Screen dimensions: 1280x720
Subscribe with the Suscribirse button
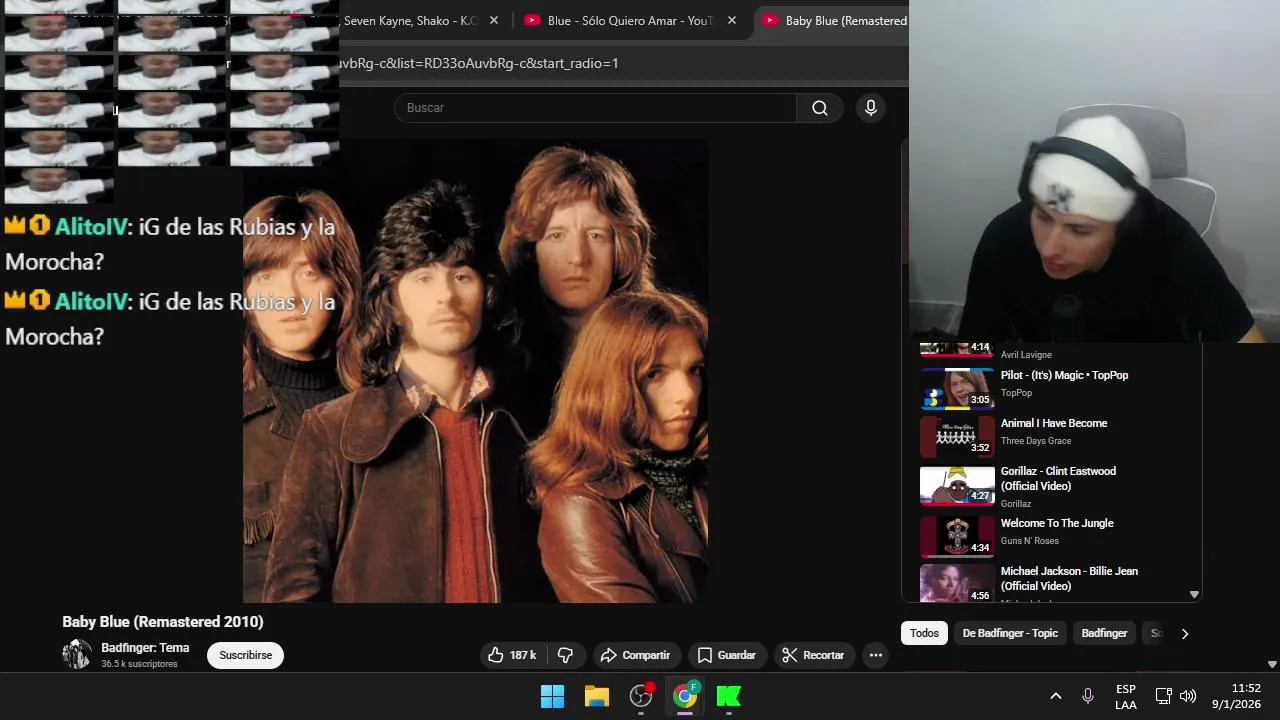246,655
